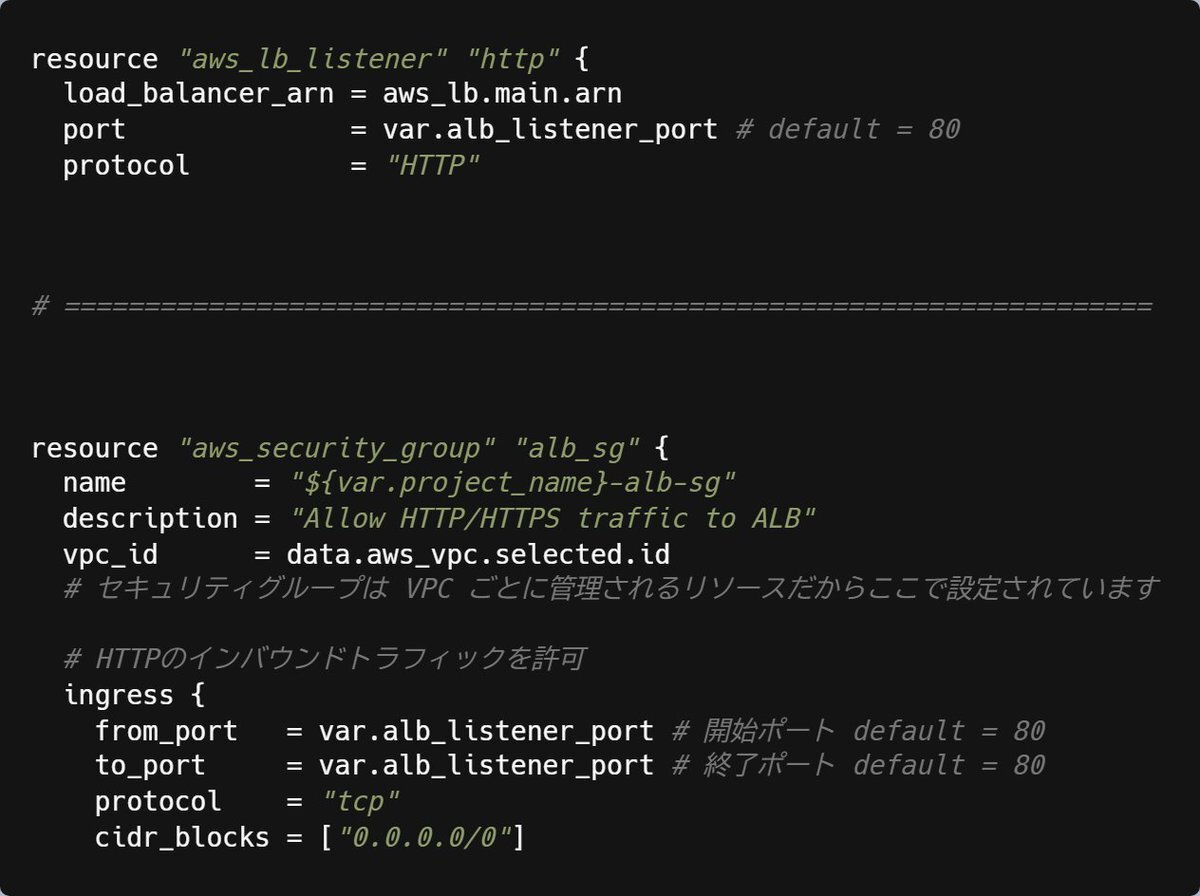
Task: Click var.alb_listener_port on the to_port line
Action: pyautogui.click(x=486, y=766)
